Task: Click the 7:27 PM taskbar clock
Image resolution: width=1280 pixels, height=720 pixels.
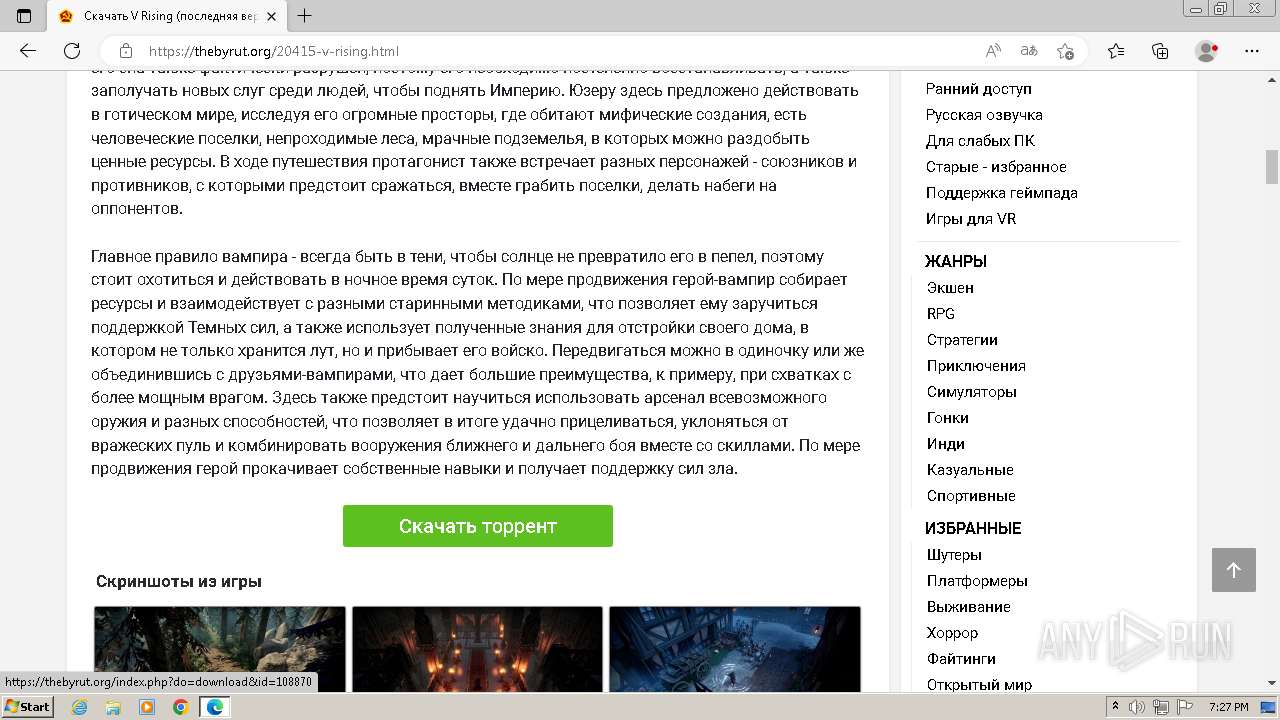Action: (1228, 707)
